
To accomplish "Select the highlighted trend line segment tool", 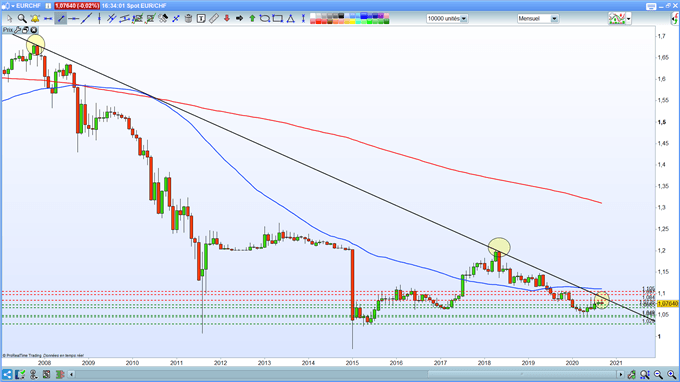I will pos(61,19).
